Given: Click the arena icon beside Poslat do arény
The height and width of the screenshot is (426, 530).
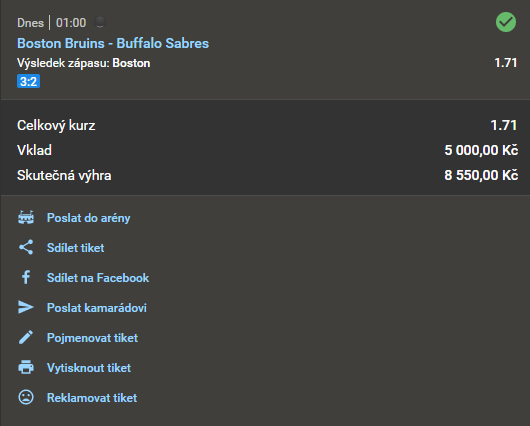Looking at the screenshot, I should pos(26,218).
